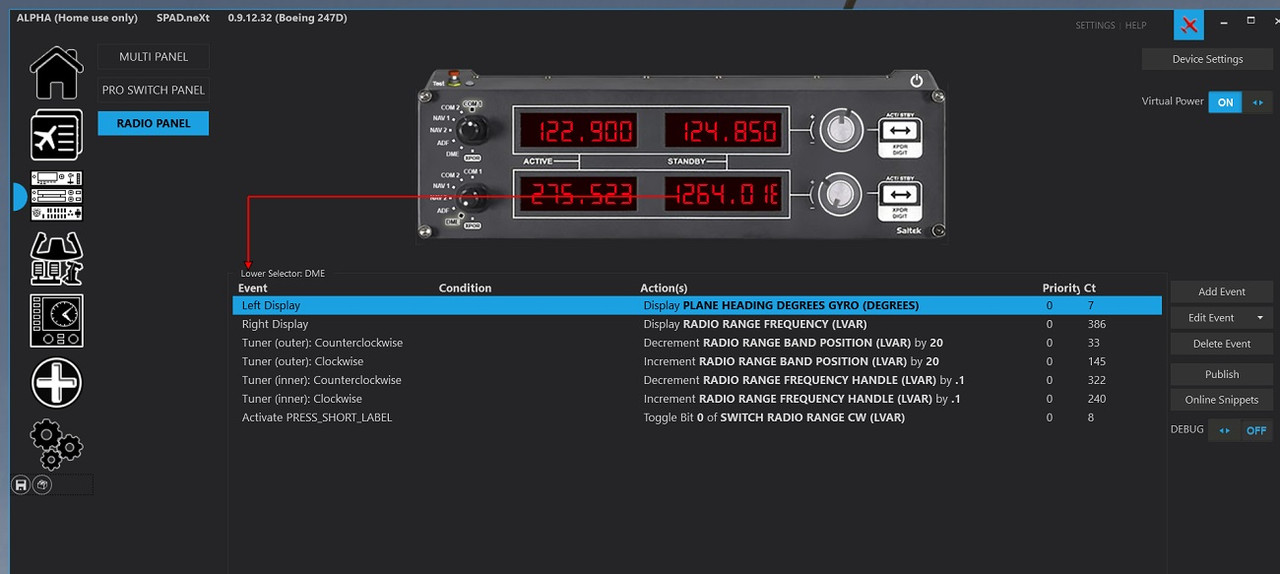The height and width of the screenshot is (574, 1280).
Task: Click Display RADIO RANGE FREQUENCY (LVAR) action
Action: pos(755,324)
